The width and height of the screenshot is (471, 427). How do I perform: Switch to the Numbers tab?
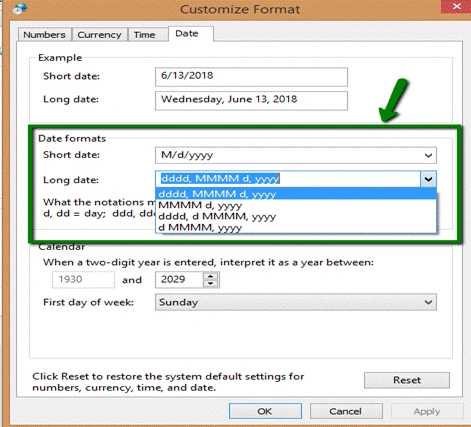click(44, 35)
